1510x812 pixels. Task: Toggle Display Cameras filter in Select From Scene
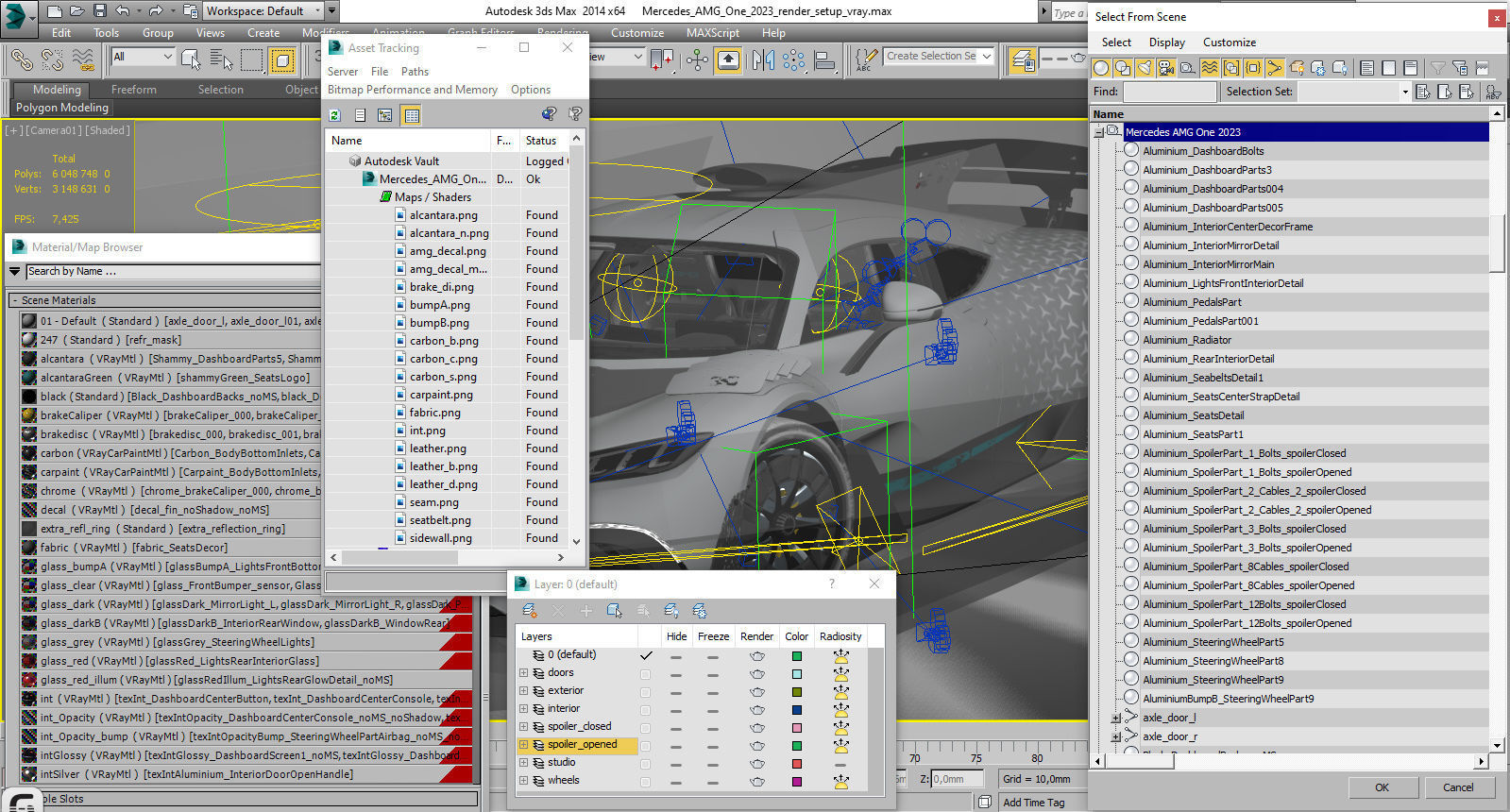click(x=1166, y=68)
